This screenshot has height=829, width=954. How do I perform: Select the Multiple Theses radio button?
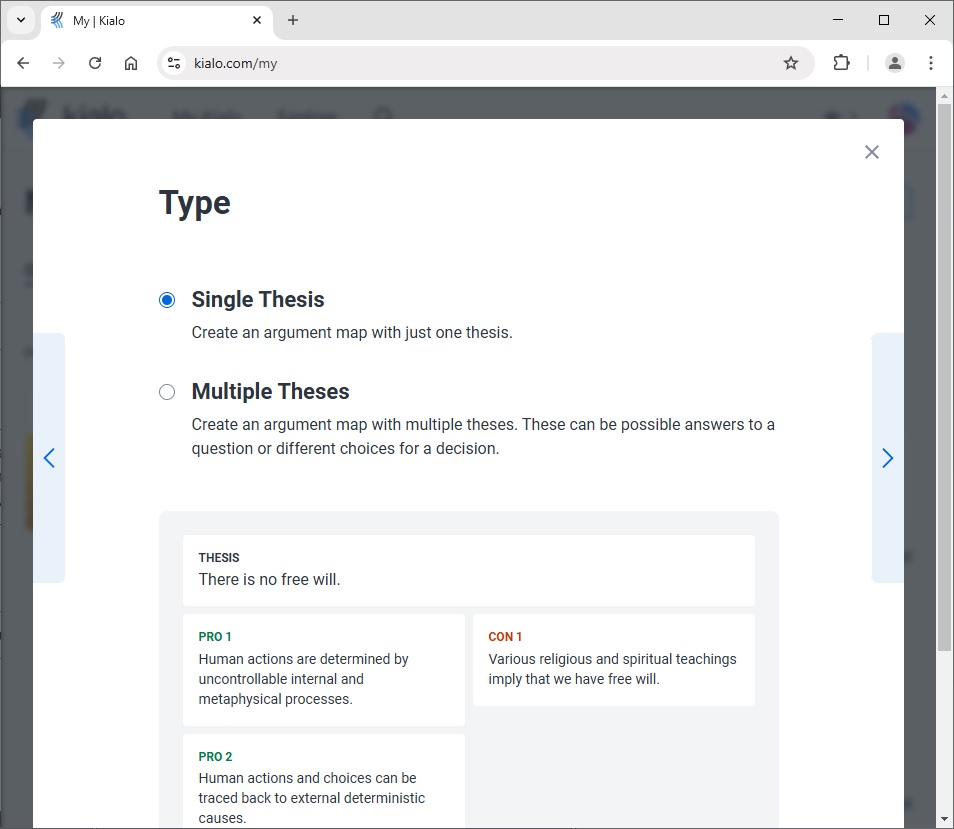167,392
